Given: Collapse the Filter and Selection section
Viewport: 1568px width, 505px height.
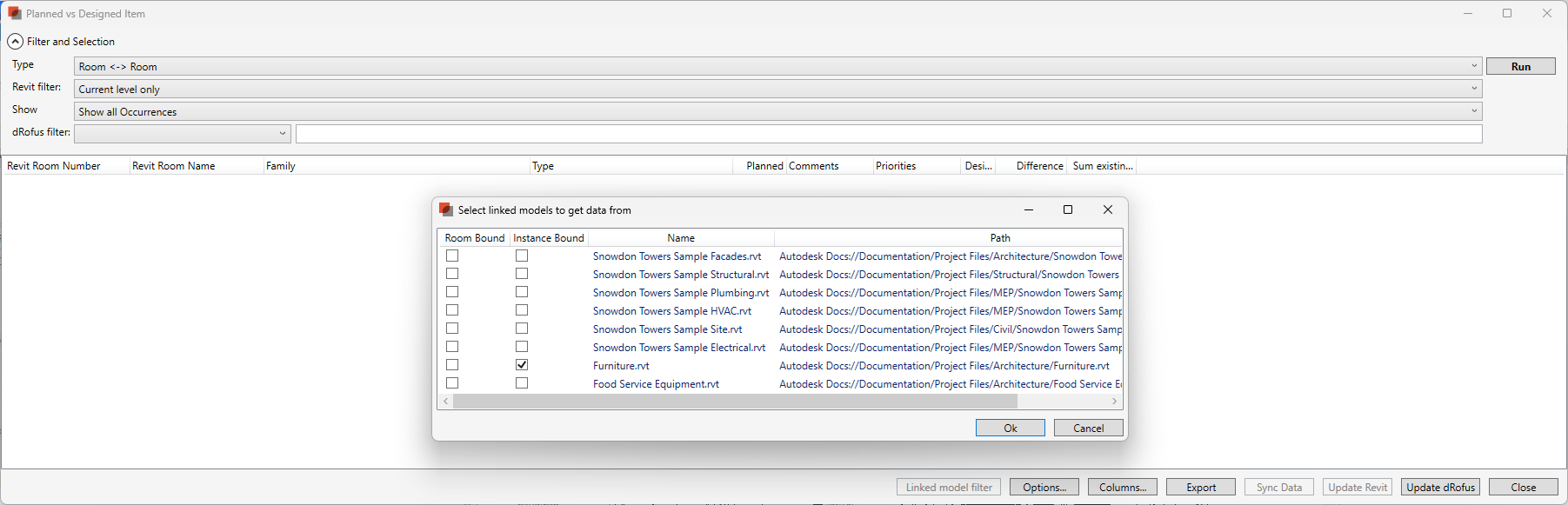Looking at the screenshot, I should (x=16, y=42).
